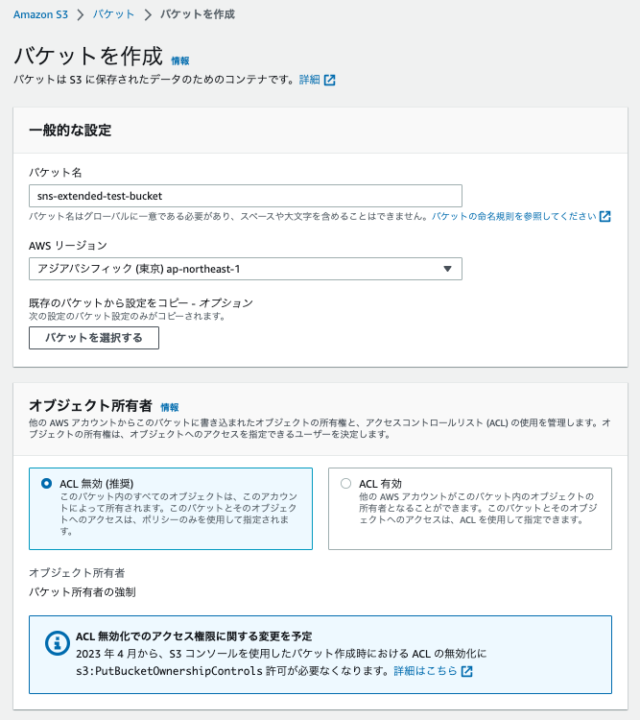Open the 詳細 link under the title
This screenshot has height=720, width=640.
pyautogui.click(x=309, y=80)
